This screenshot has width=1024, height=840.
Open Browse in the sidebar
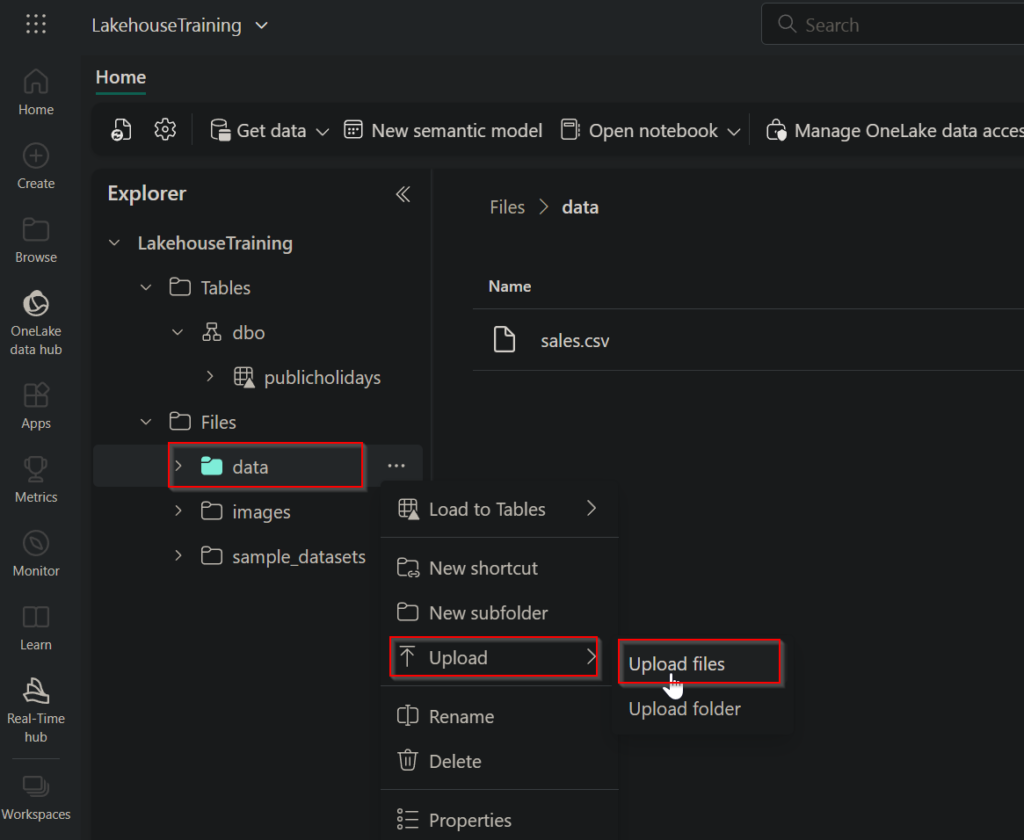click(36, 240)
